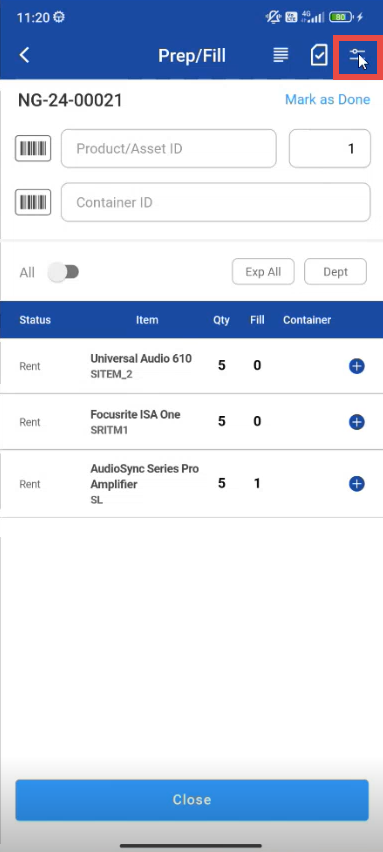Focus the Product/Asset ID field
383x852 pixels.
[x=168, y=148]
